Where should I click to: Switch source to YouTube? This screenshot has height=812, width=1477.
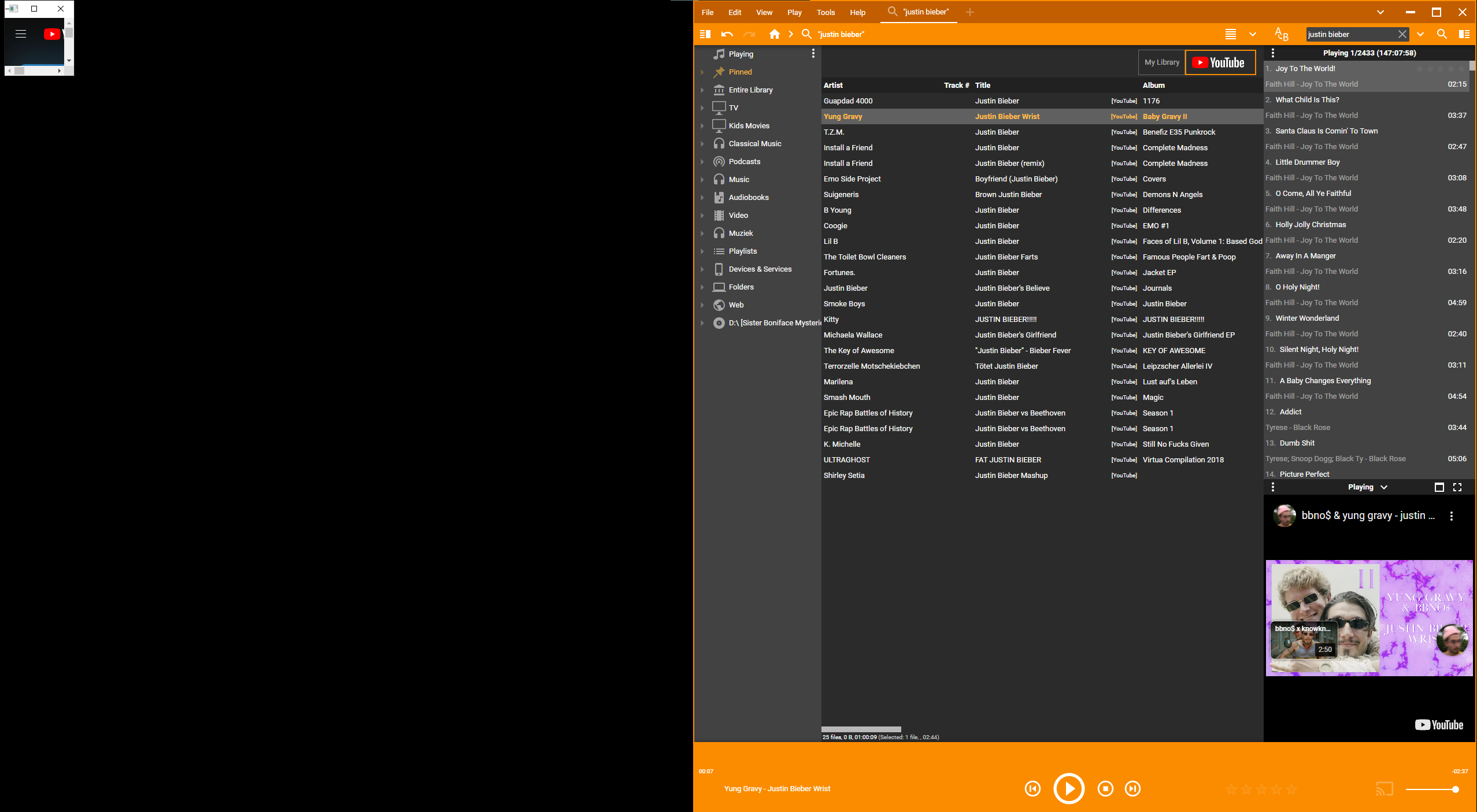[x=1220, y=62]
